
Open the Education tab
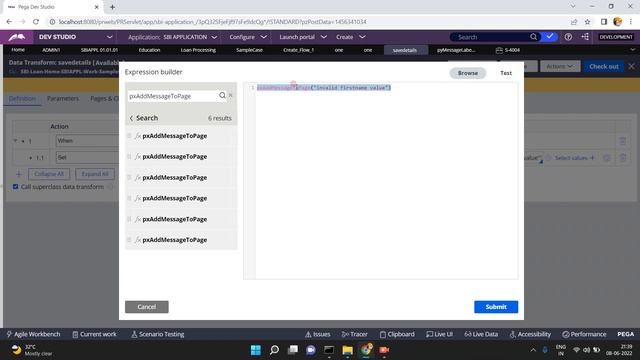149,50
